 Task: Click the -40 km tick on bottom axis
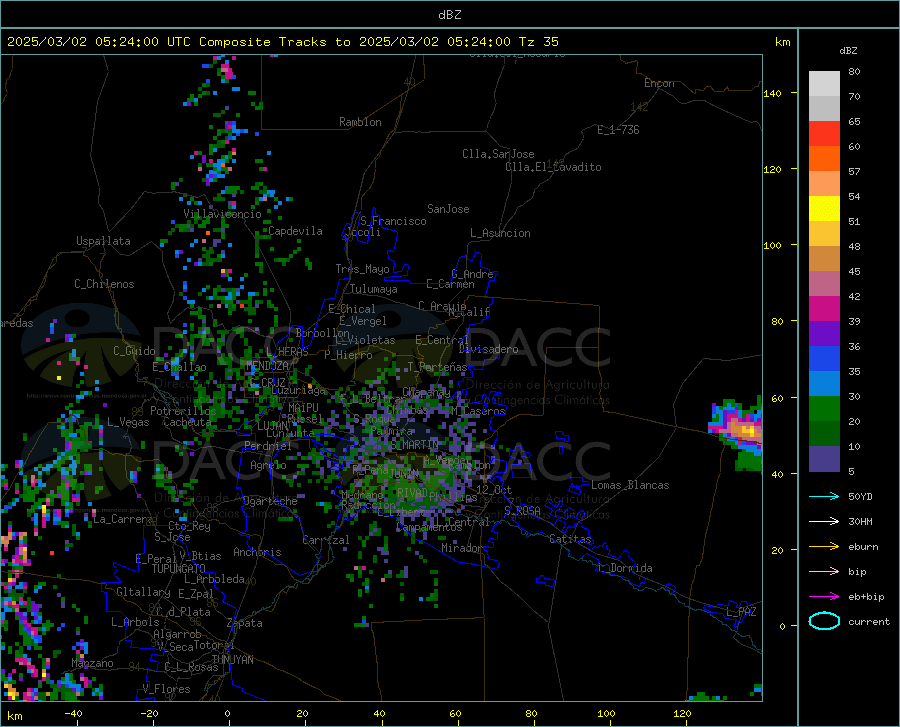73,714
